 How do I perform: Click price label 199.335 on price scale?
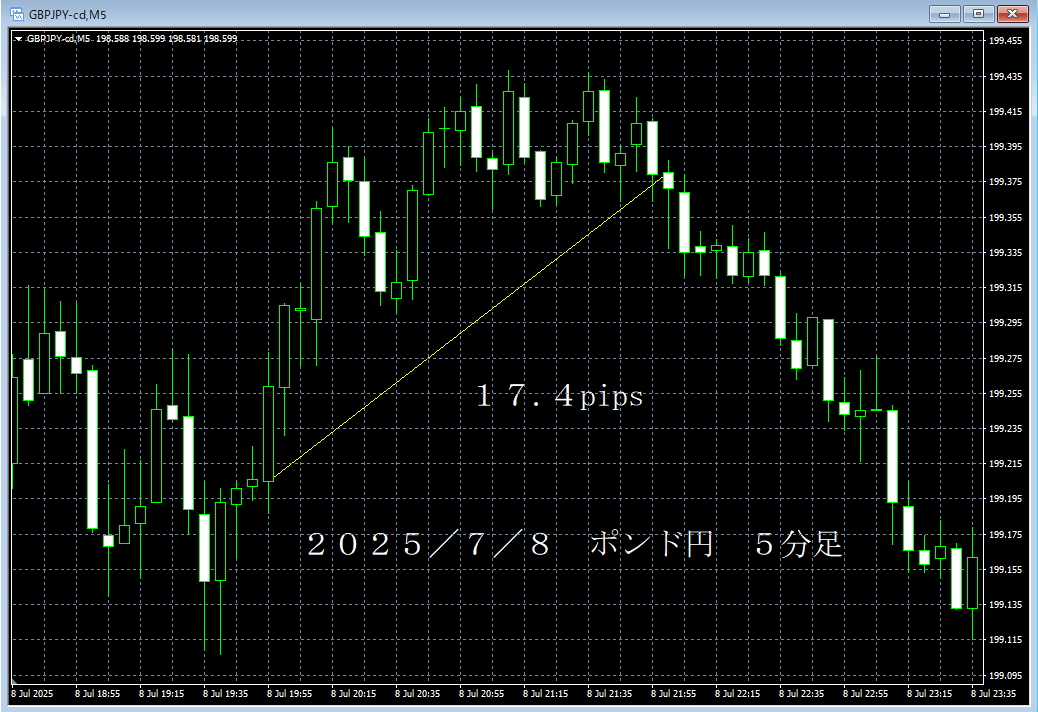[1006, 253]
